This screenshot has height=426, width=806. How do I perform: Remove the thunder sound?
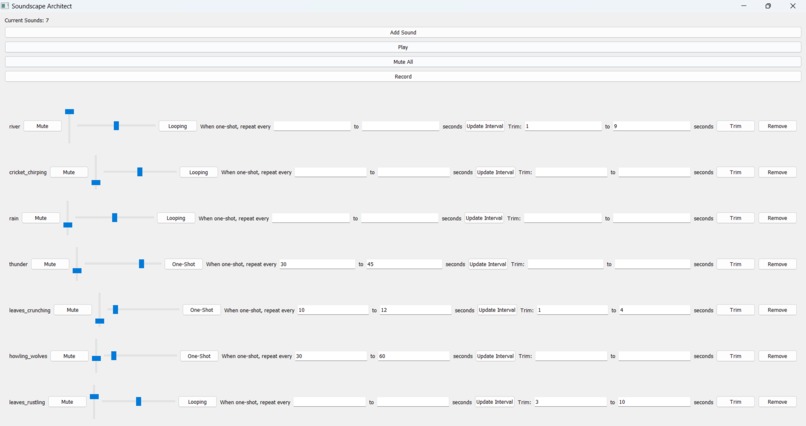(x=777, y=264)
